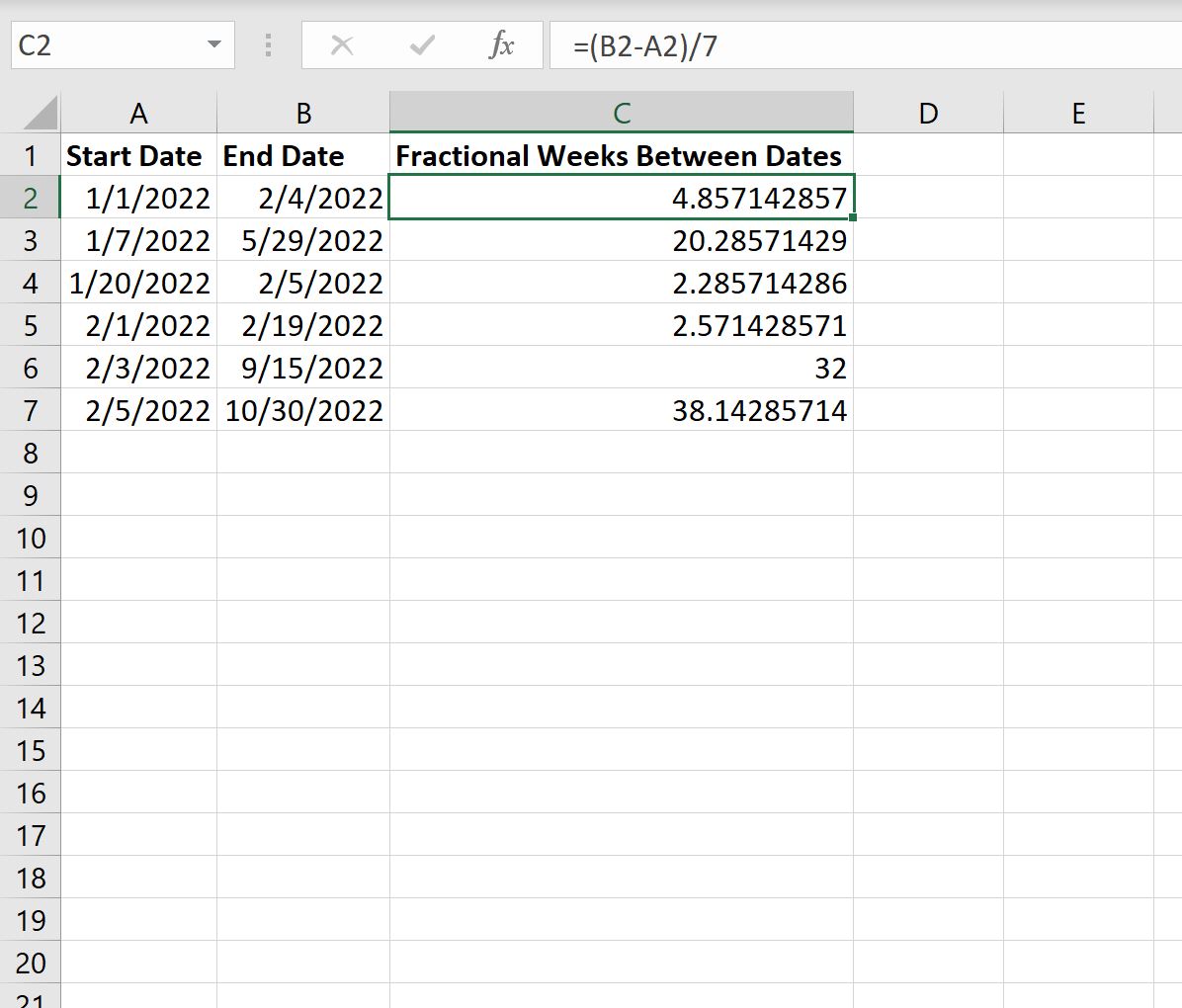Click the Cancel (X) icon beside formula bar
This screenshot has height=1008, width=1182.
[x=341, y=44]
